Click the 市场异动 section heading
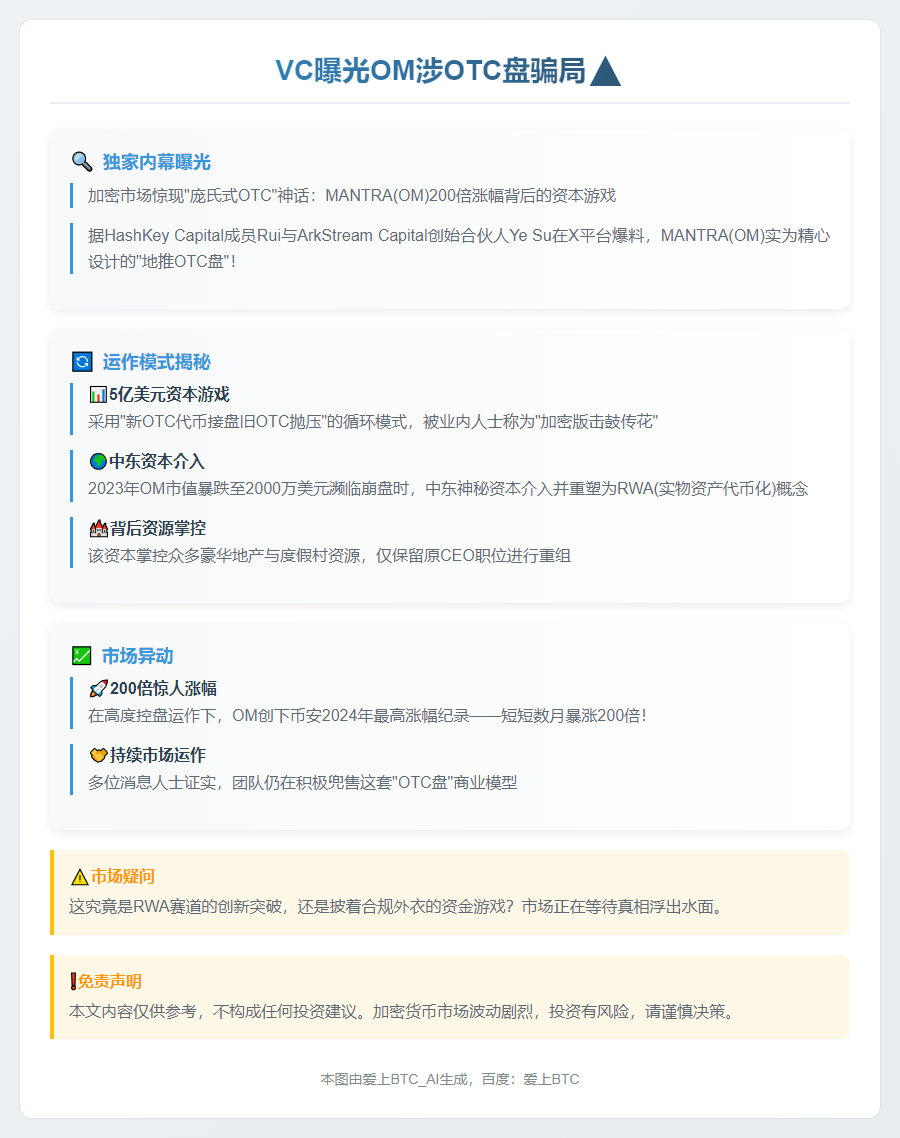Image resolution: width=900 pixels, height=1138 pixels. coord(138,656)
